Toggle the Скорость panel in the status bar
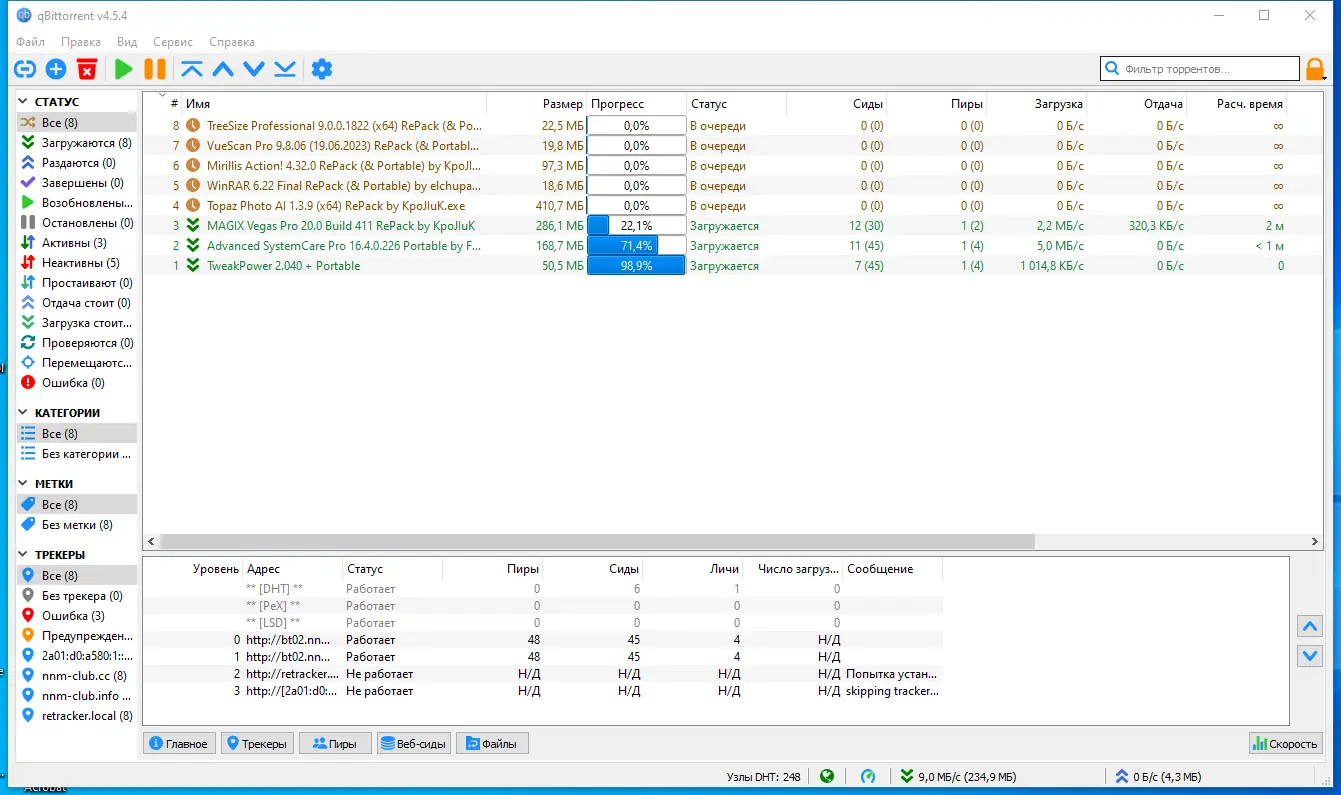The image size is (1341, 795). point(1285,743)
